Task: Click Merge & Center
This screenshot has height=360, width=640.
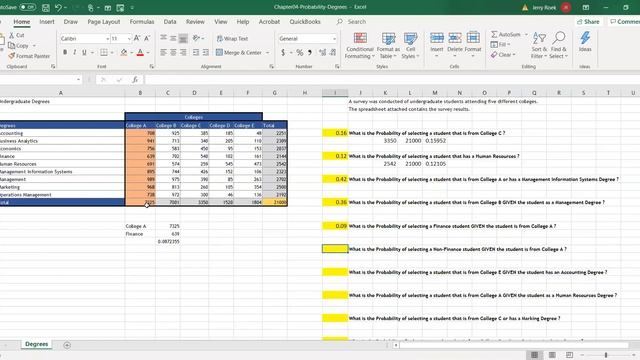Action: click(239, 52)
